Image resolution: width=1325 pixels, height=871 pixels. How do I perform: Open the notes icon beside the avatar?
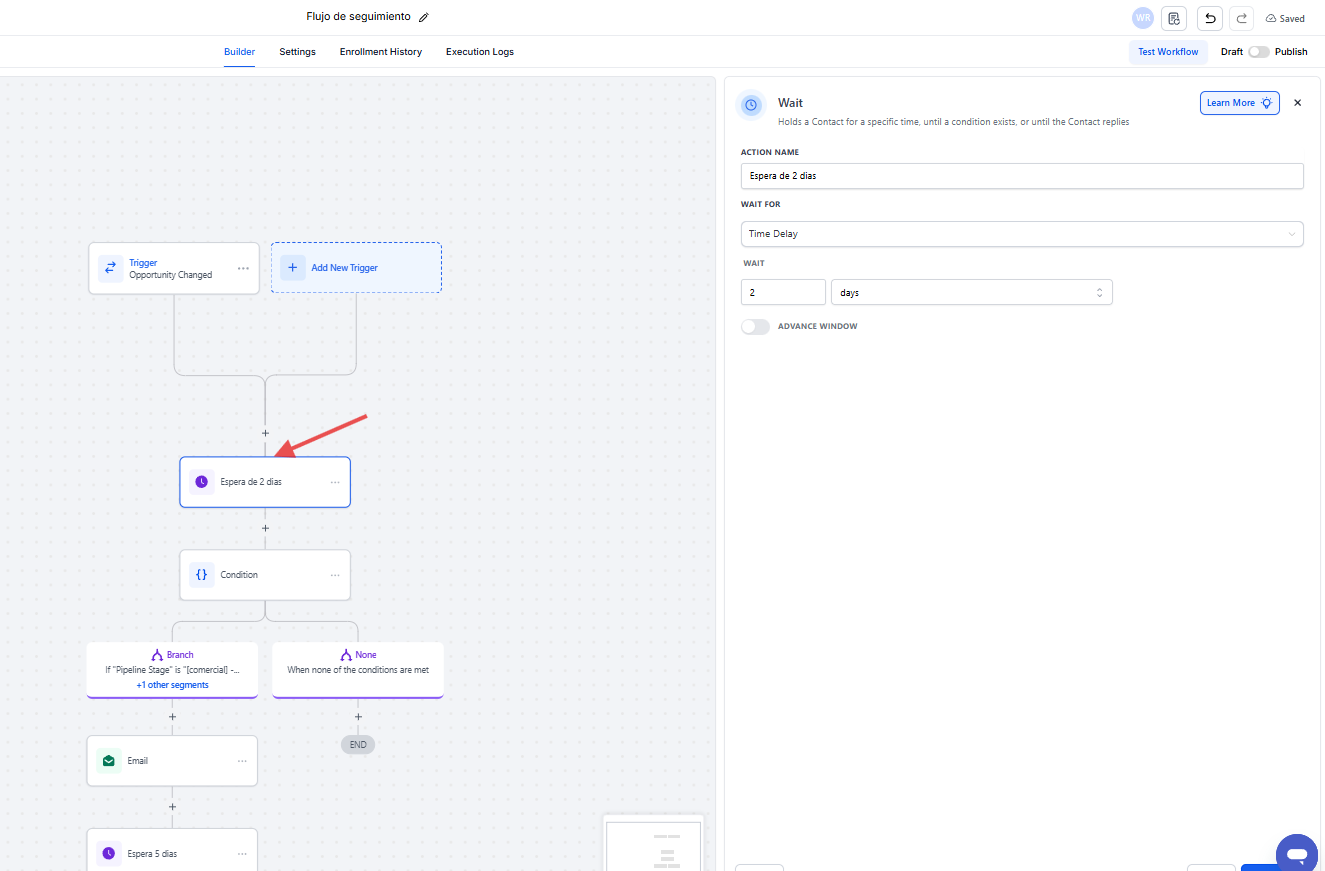pyautogui.click(x=1174, y=18)
